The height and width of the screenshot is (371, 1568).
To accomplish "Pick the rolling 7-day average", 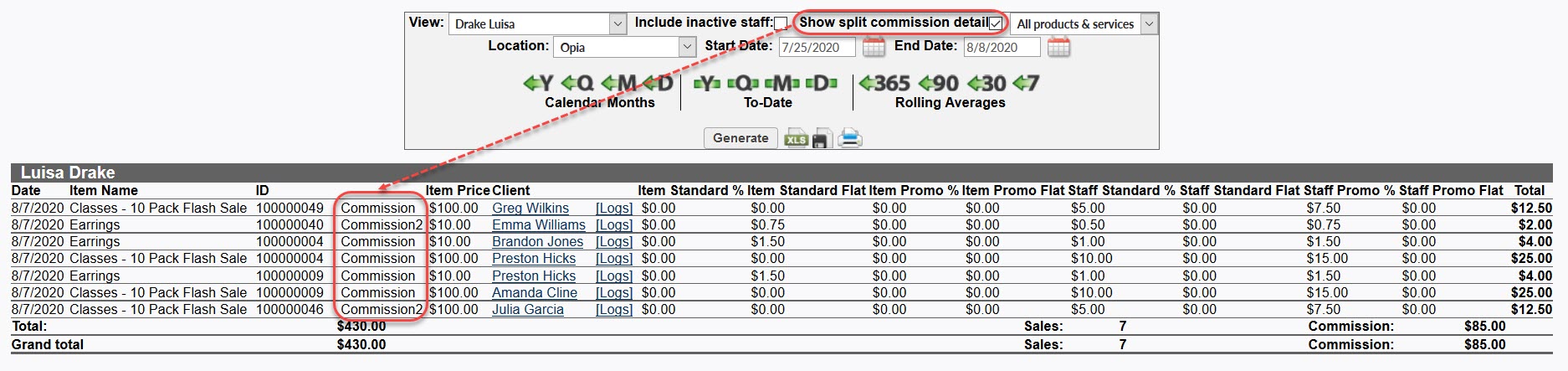I will click(1026, 84).
